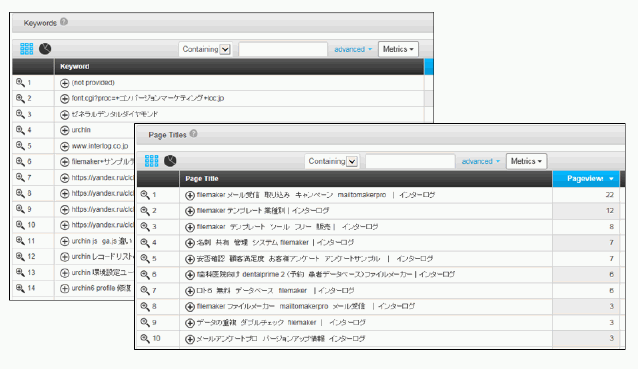Click magnifier icon on Keywords row 10

tap(20, 225)
